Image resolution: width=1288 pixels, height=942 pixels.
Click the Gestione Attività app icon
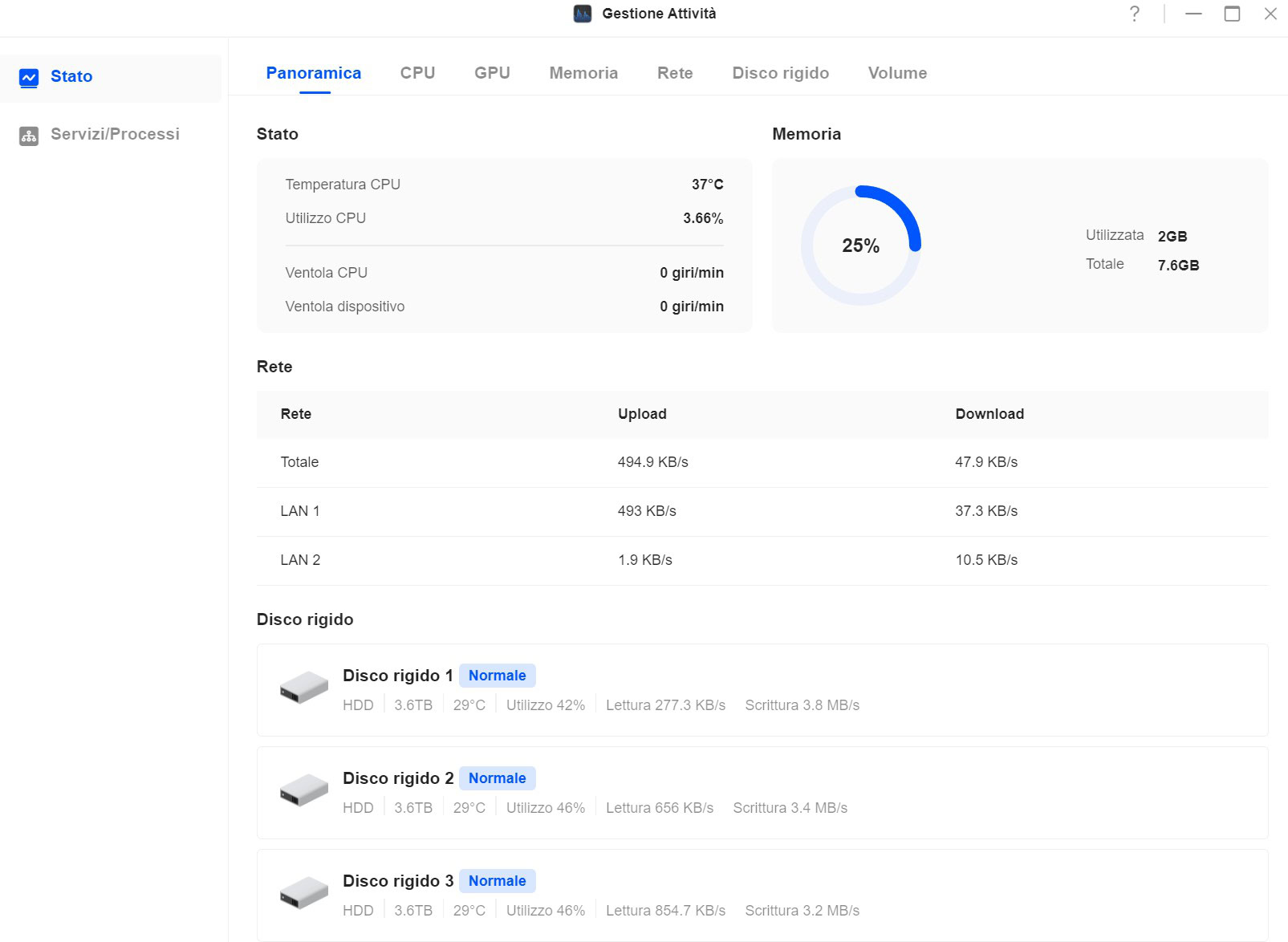[x=583, y=14]
